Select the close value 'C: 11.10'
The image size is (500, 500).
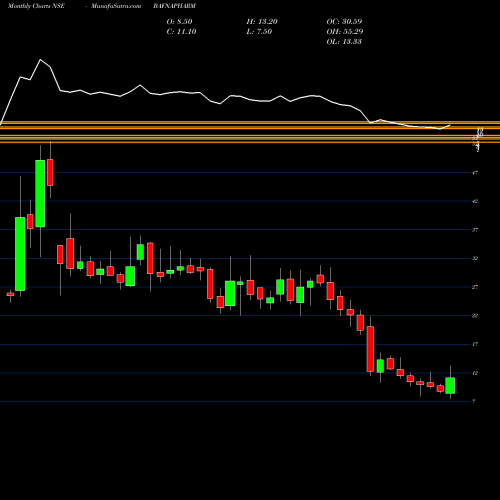(x=181, y=31)
